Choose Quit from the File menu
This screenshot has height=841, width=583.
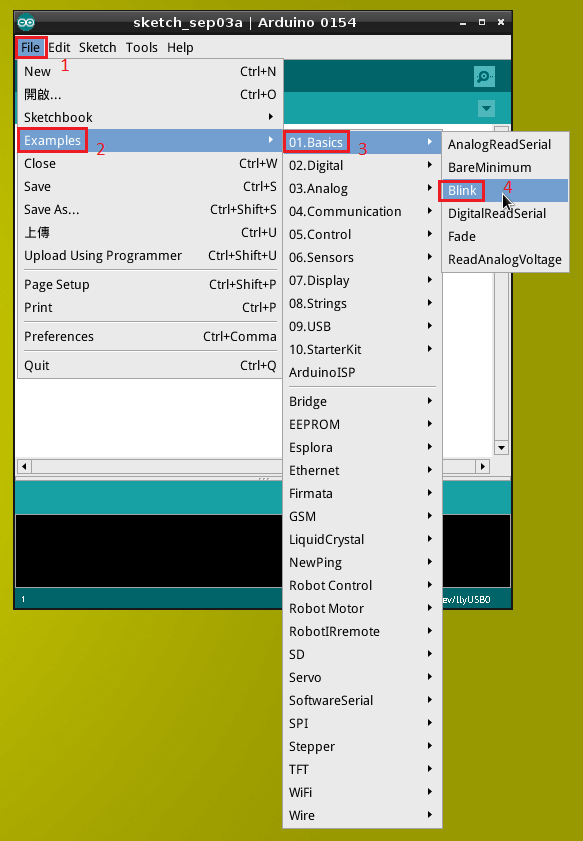tap(150, 366)
